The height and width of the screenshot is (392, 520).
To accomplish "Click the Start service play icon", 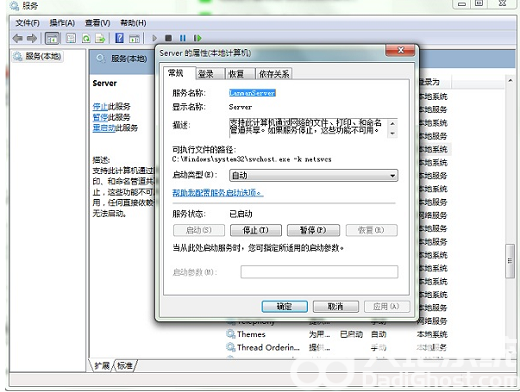I will click(154, 38).
